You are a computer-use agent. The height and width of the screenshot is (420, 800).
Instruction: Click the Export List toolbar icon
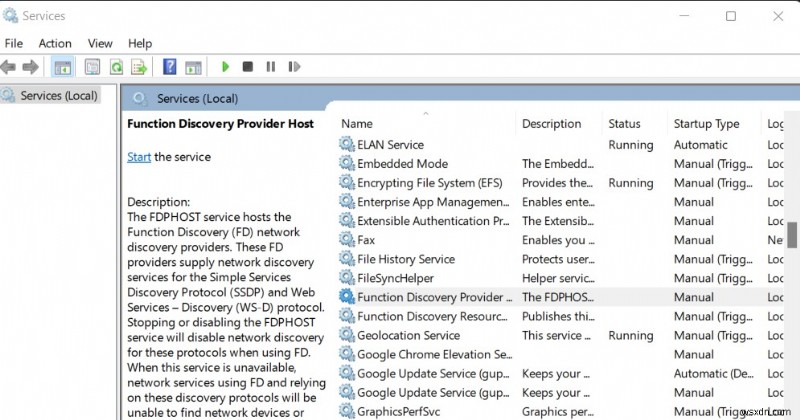[x=139, y=67]
